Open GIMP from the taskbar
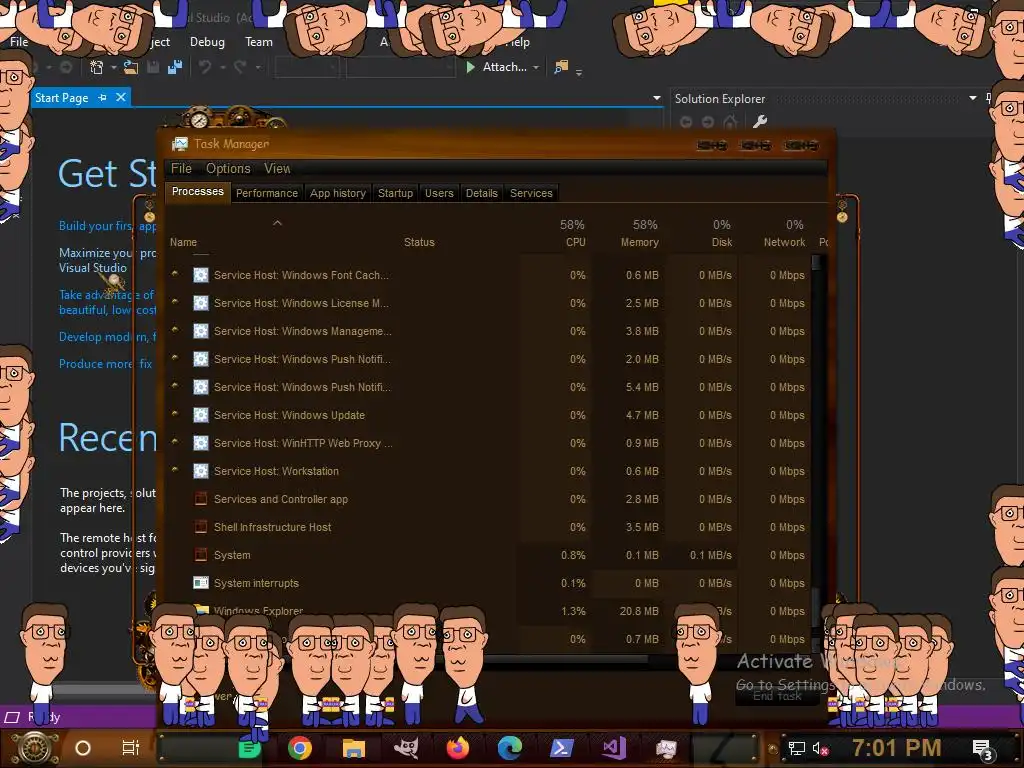Screen dimensions: 1024x768 (x=406, y=748)
